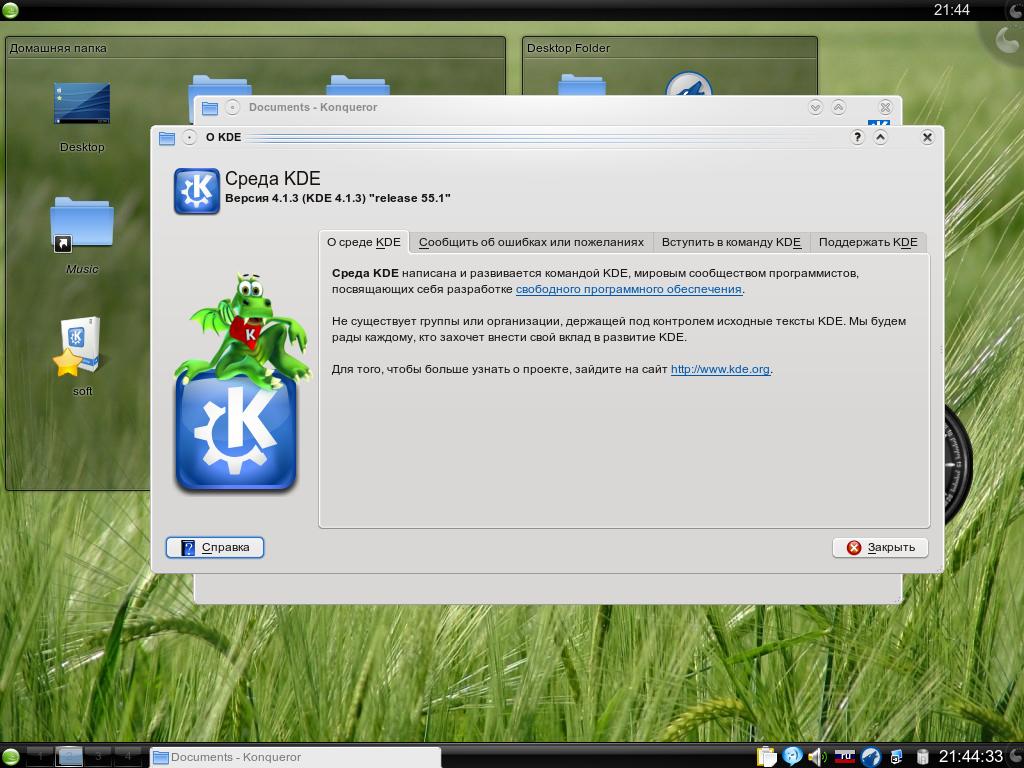Switch to Сообщить об ошибках или пожеланиях tab
This screenshot has width=1024, height=768.
[x=531, y=242]
